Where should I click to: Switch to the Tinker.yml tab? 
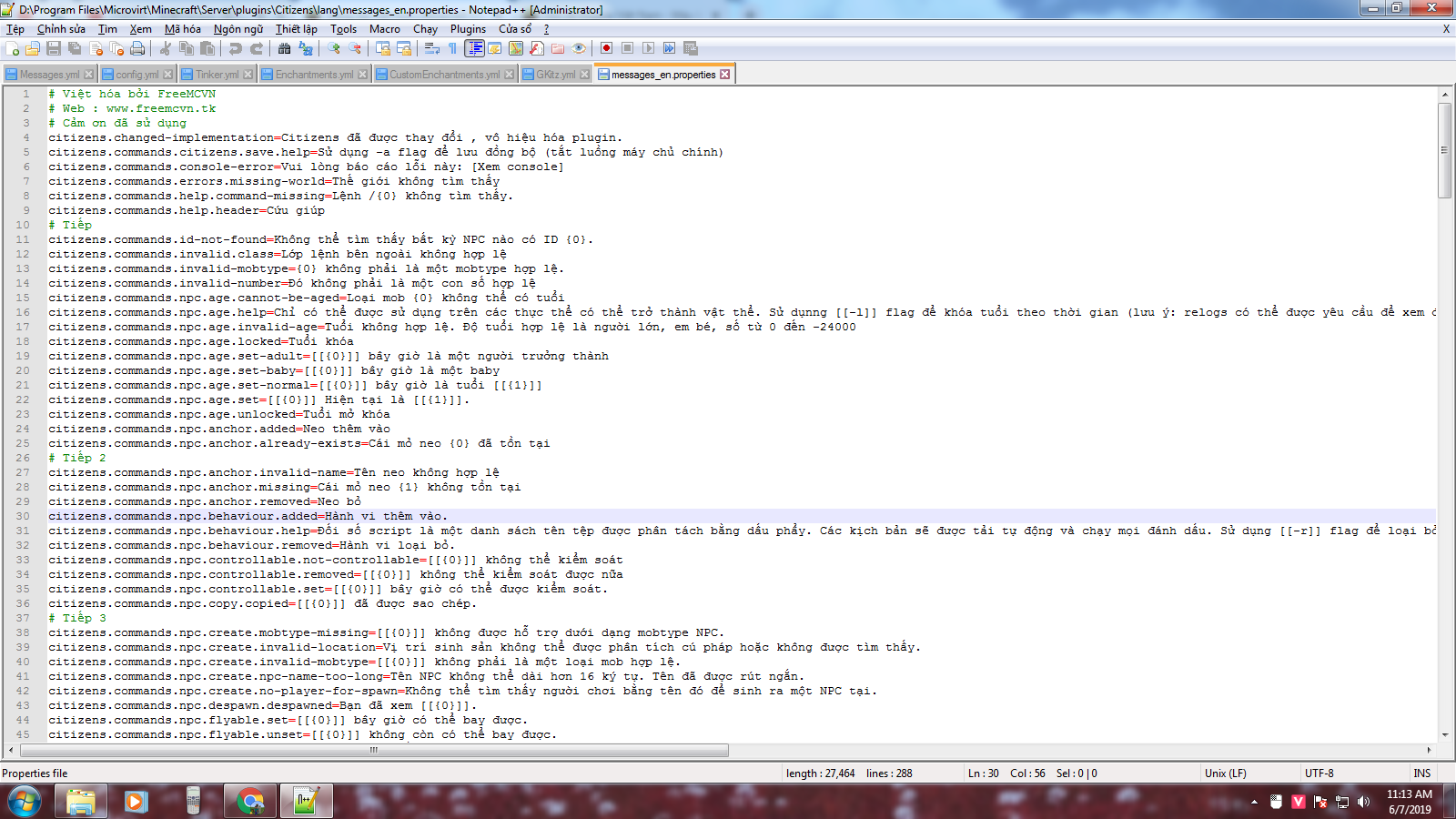tap(217, 75)
